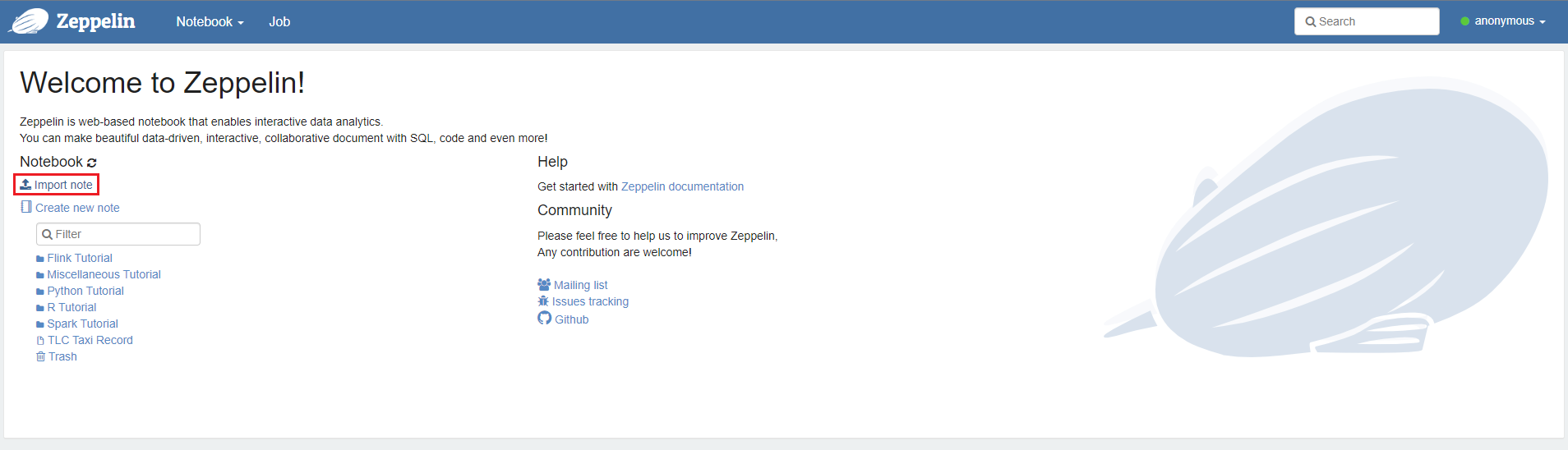Click the Mailing list people icon
Image resolution: width=1568 pixels, height=450 pixels.
544,285
